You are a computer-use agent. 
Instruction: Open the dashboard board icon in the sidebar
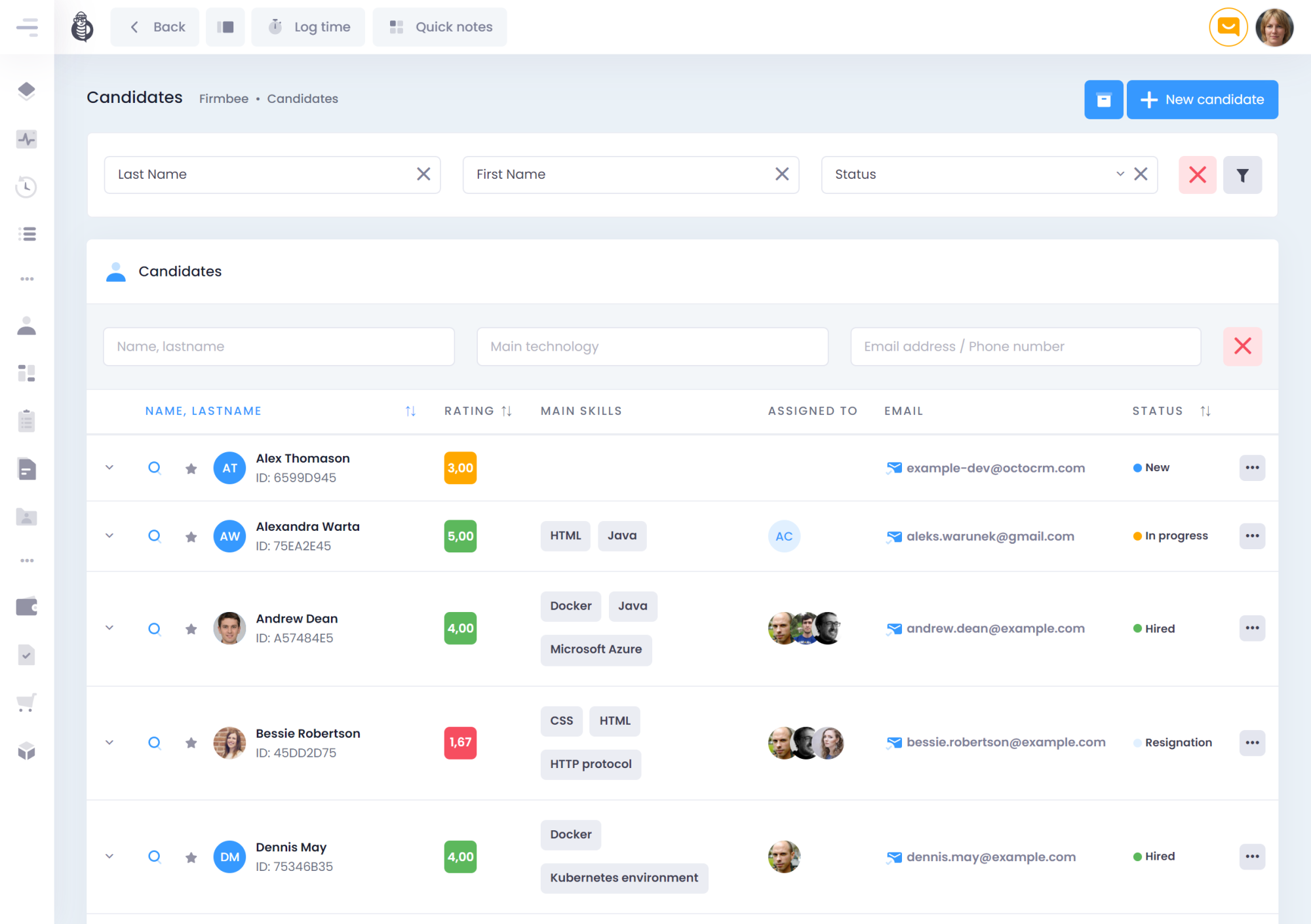click(27, 373)
